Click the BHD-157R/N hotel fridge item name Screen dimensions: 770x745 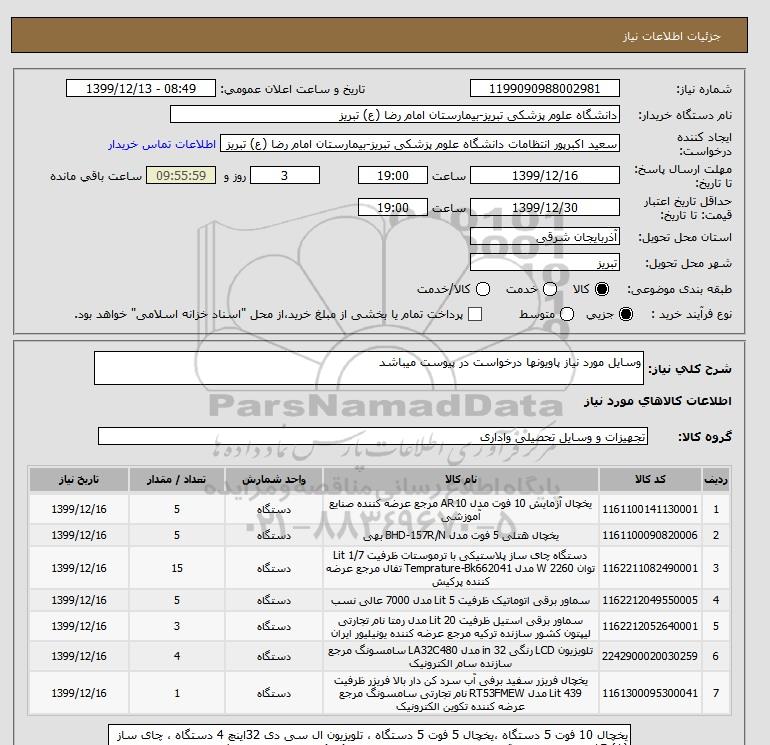click(x=461, y=535)
